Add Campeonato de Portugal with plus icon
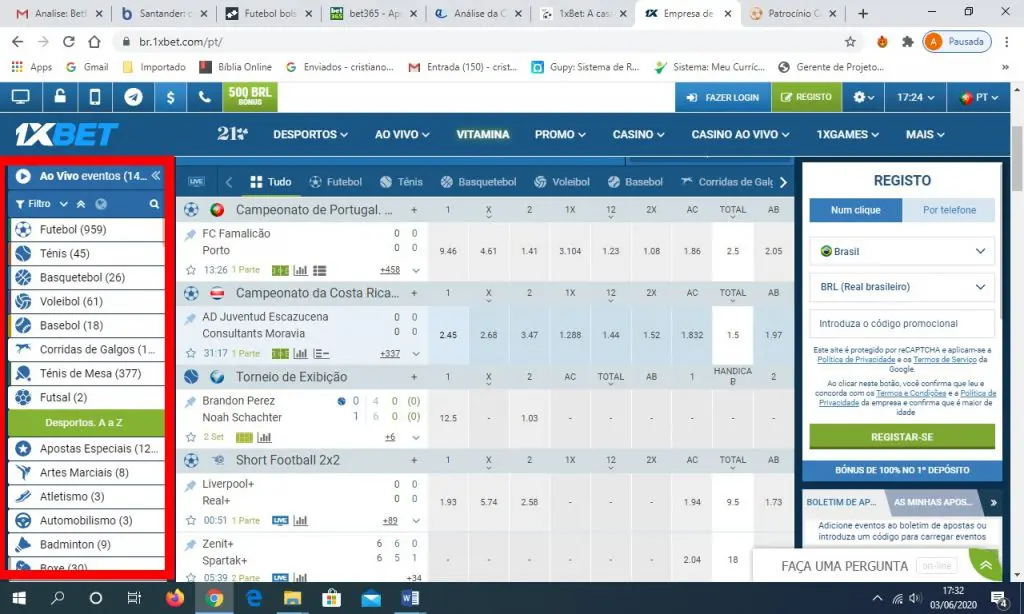1024x614 pixels. tap(414, 210)
